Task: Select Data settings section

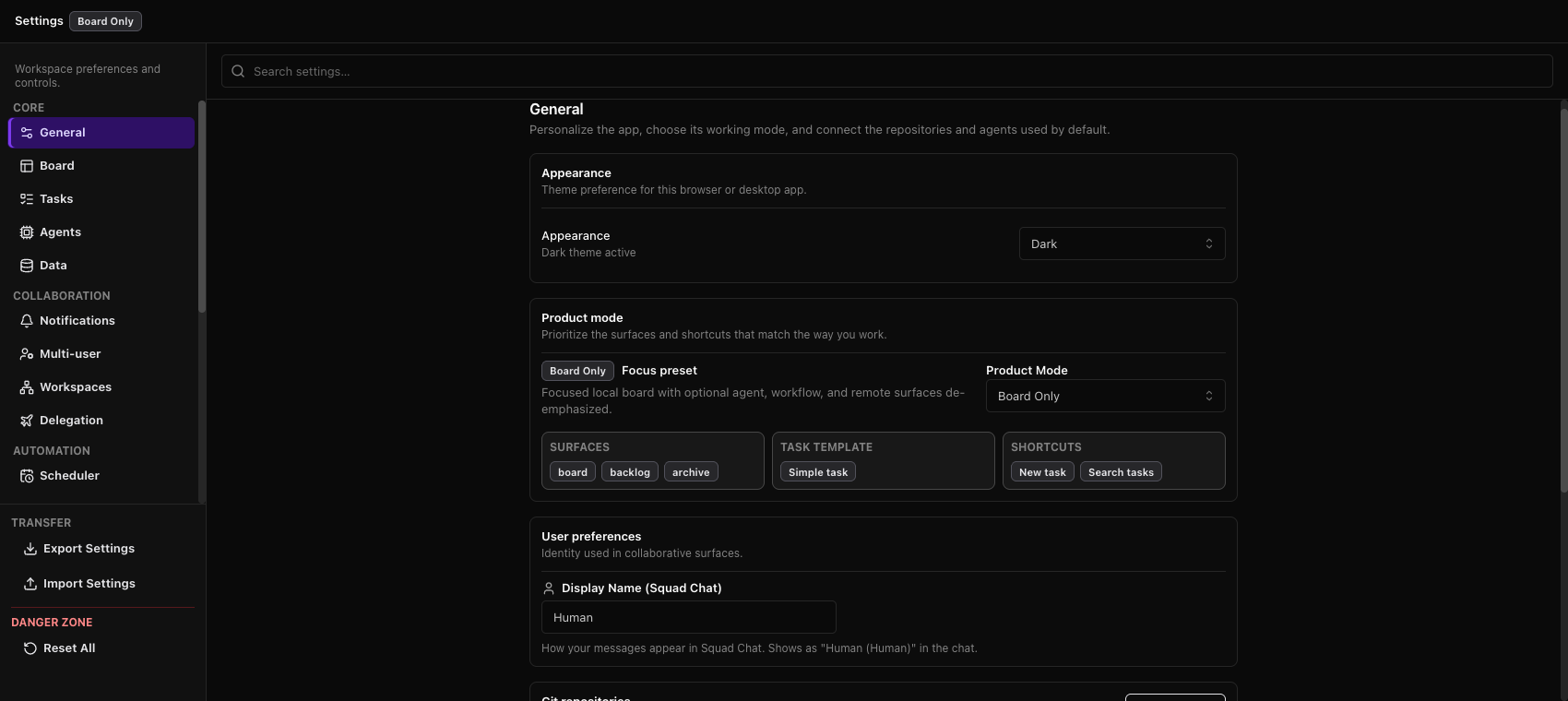Action: click(101, 266)
